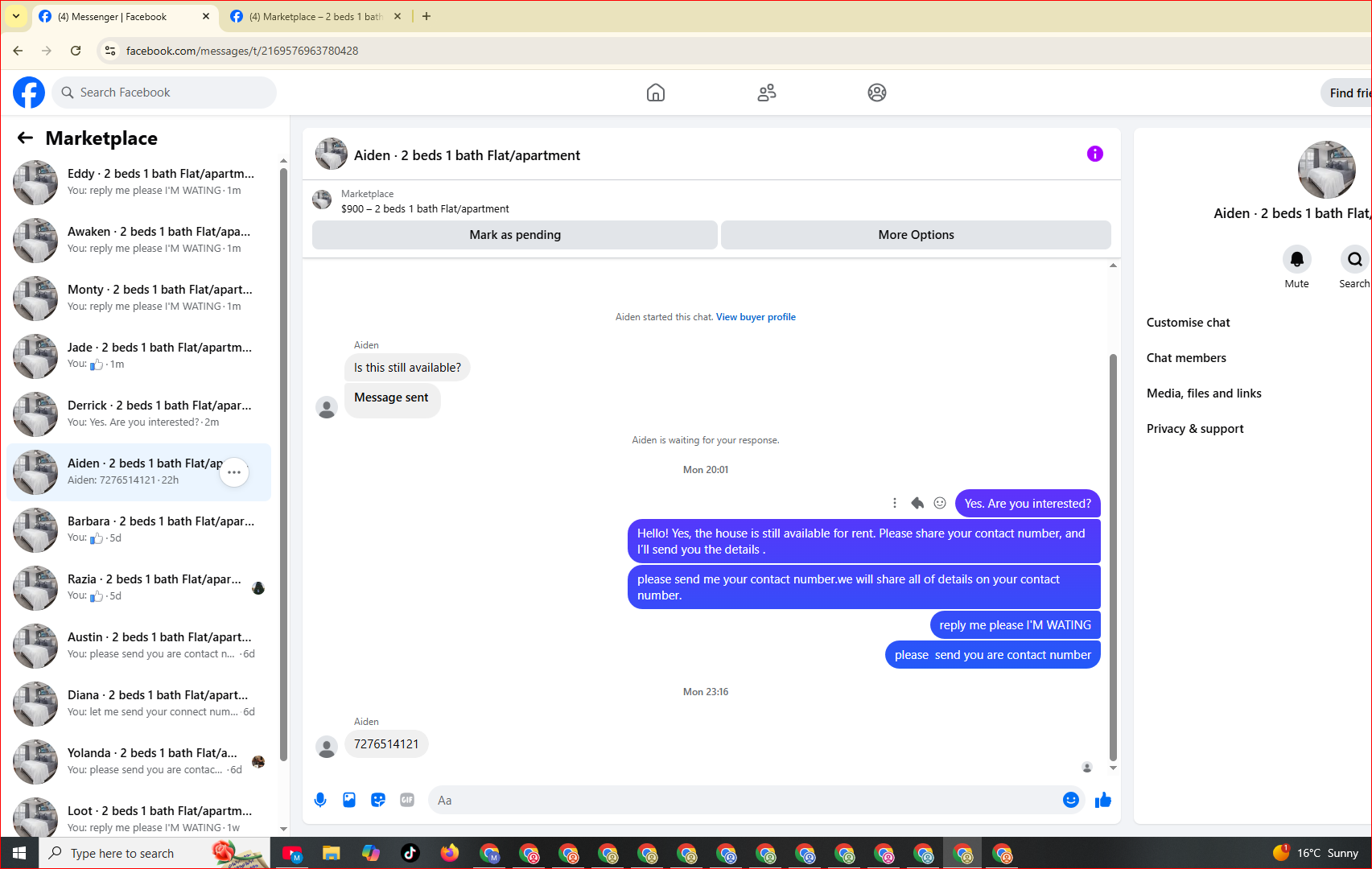1372x869 pixels.
Task: Open the chat with Yolanda
Action: [x=138, y=762]
